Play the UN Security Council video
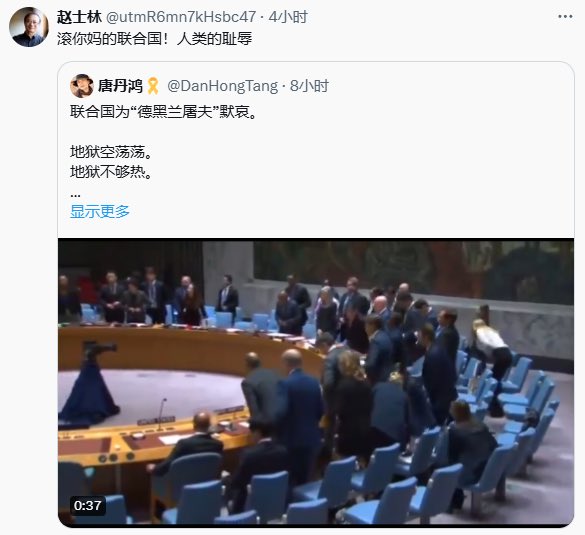585x535 pixels. (x=316, y=382)
